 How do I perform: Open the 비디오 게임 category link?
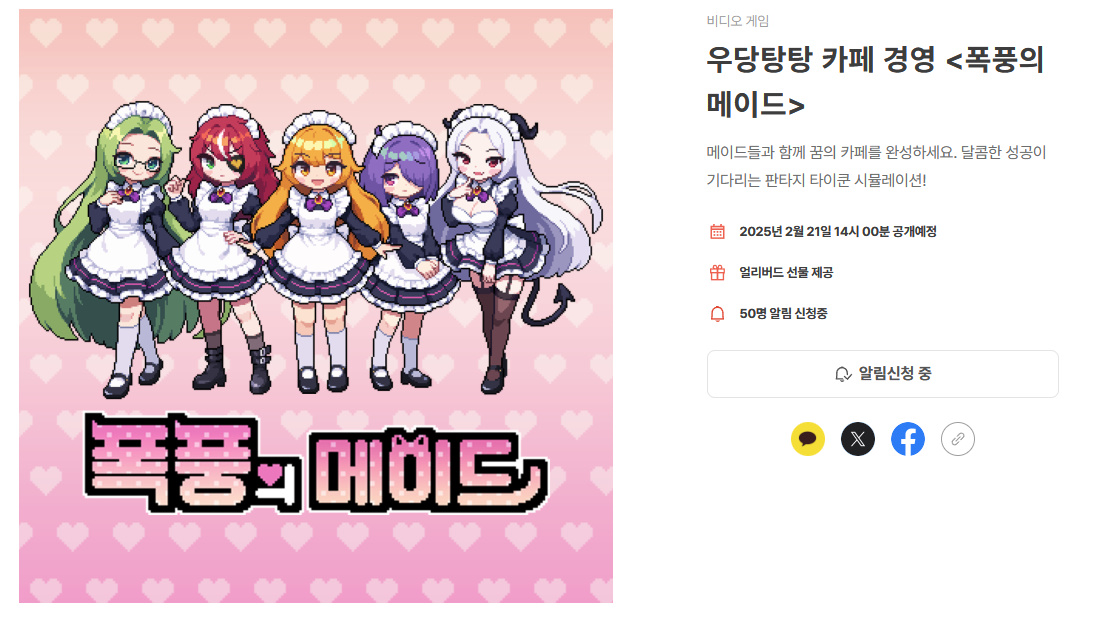[737, 21]
